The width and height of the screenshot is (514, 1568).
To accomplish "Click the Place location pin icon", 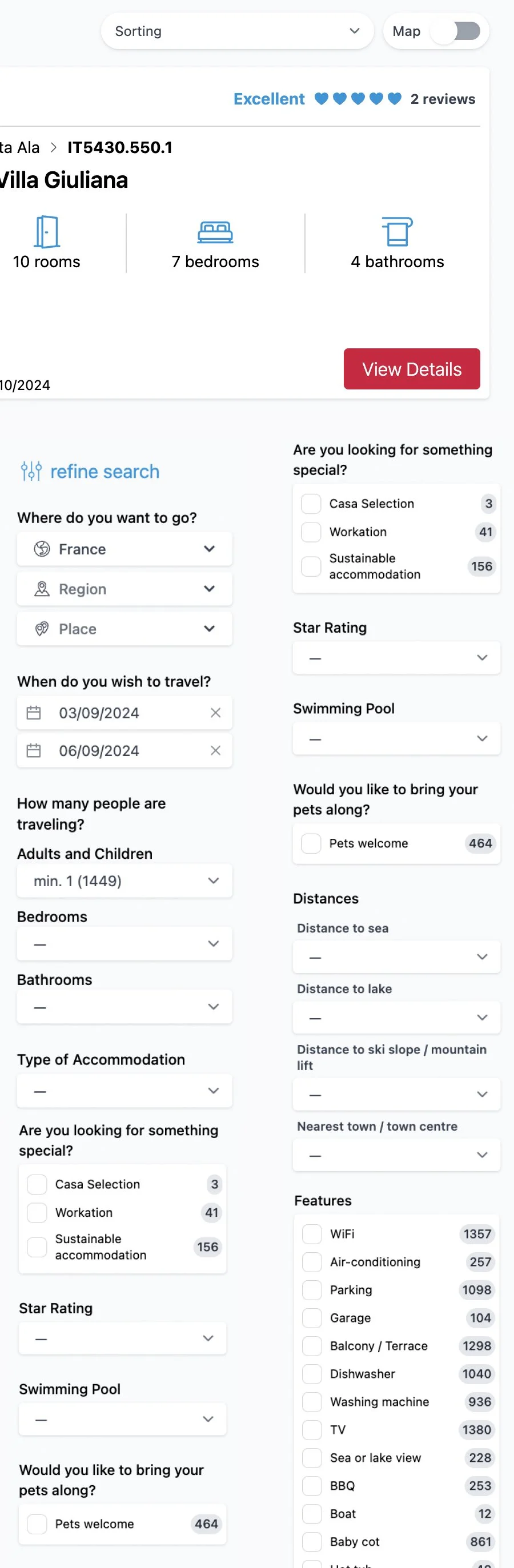I will [x=42, y=629].
